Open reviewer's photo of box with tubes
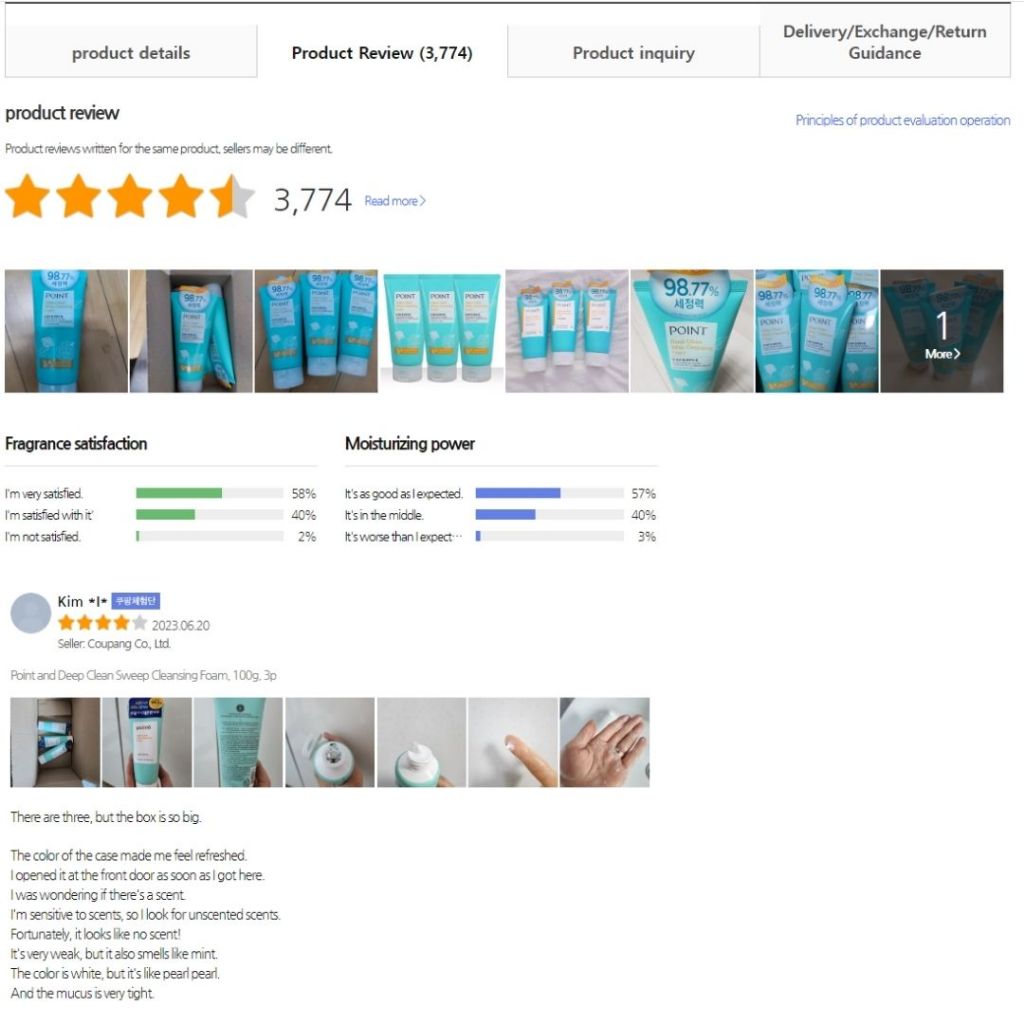Image resolution: width=1024 pixels, height=1024 pixels. [56, 743]
